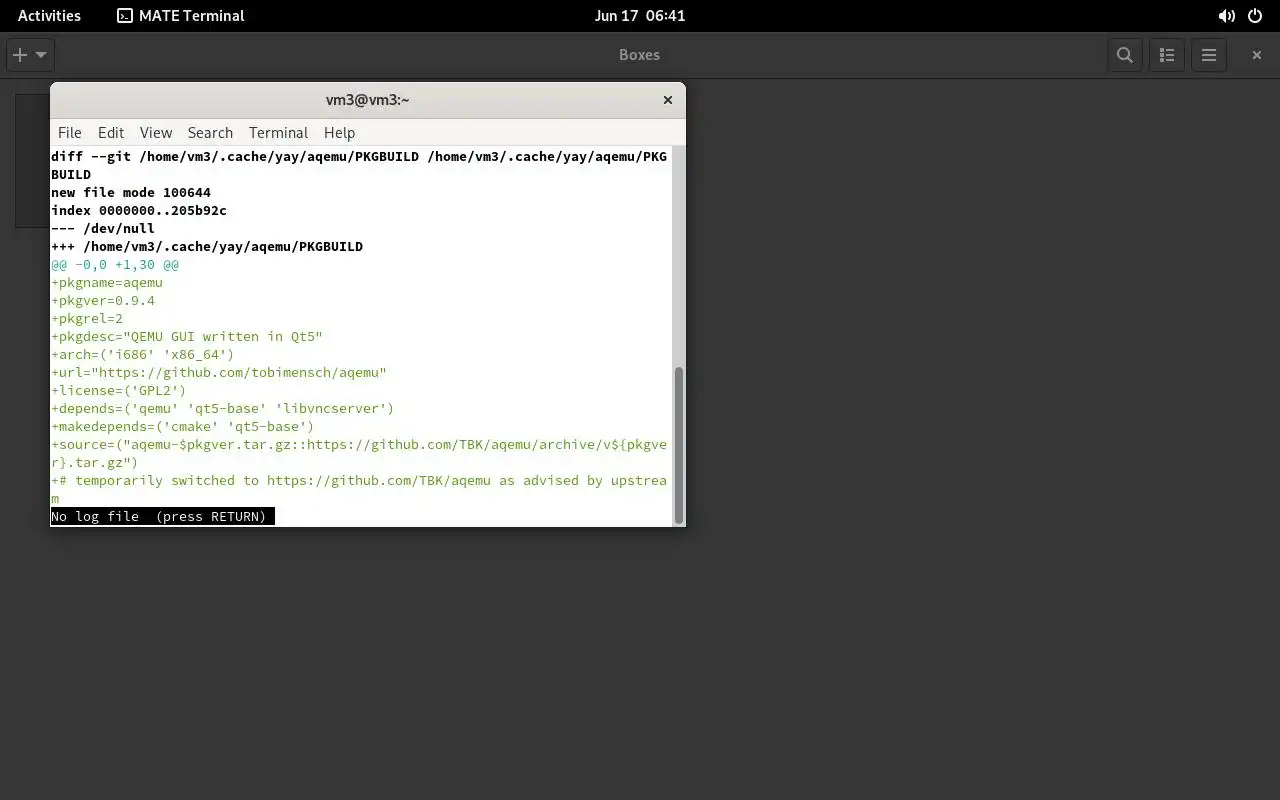Click the Boxes window title
Image resolution: width=1280 pixels, height=800 pixels.
tap(639, 55)
